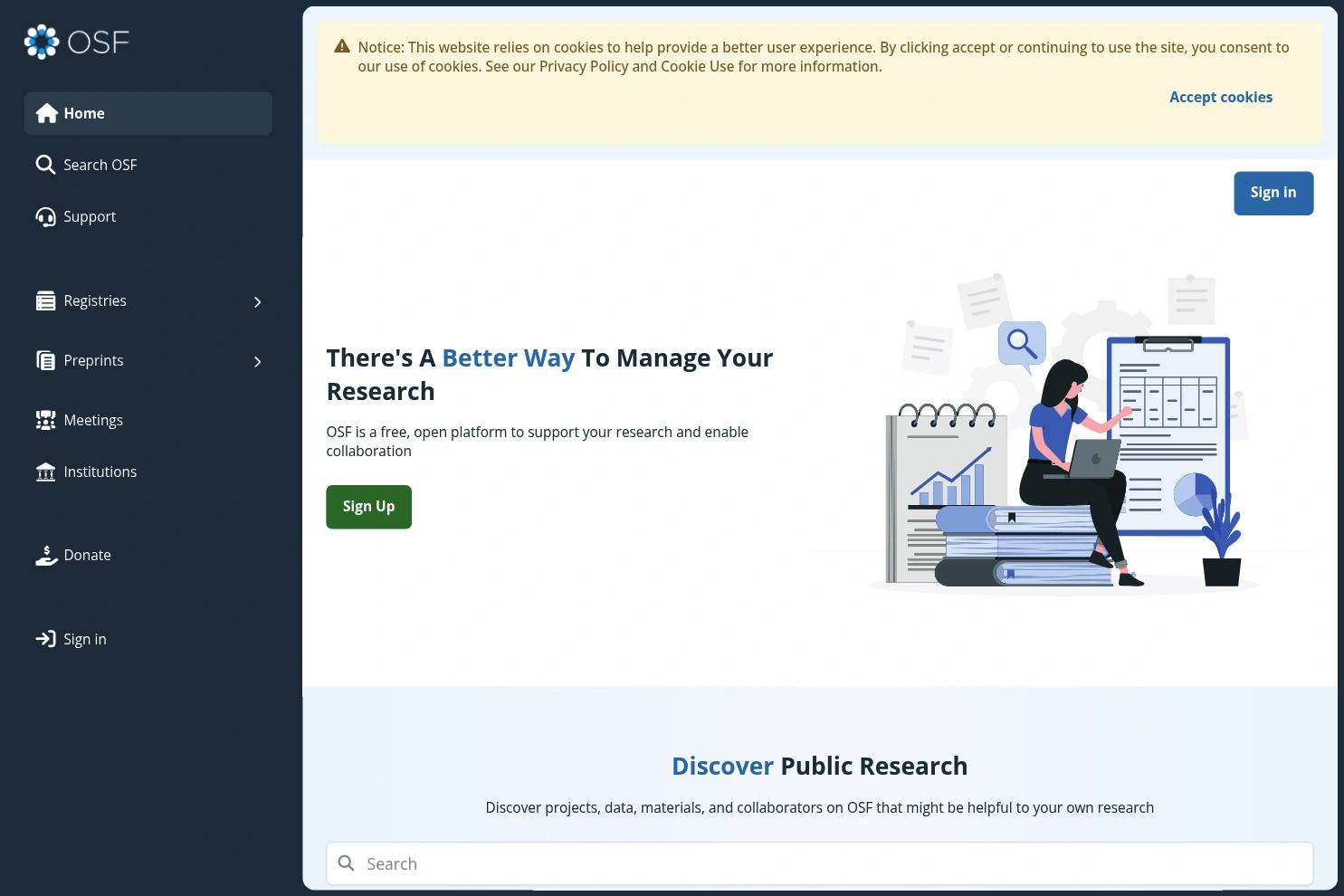Click the 'Better Way To Manage' headline
Image resolution: width=1344 pixels, height=896 pixels.
click(550, 374)
